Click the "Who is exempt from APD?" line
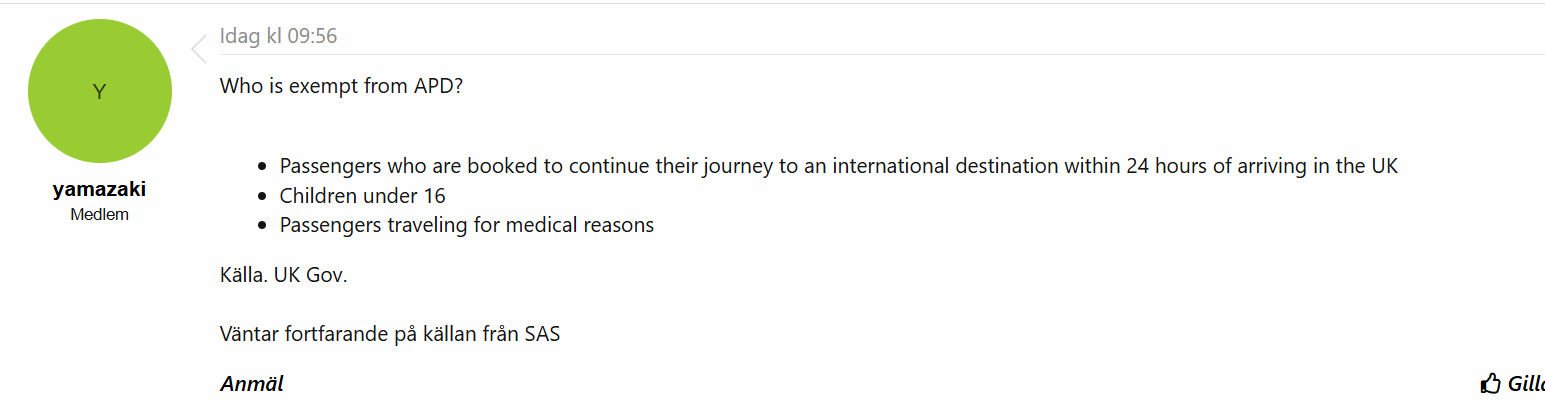Viewport: 1545px width, 408px height. point(341,86)
